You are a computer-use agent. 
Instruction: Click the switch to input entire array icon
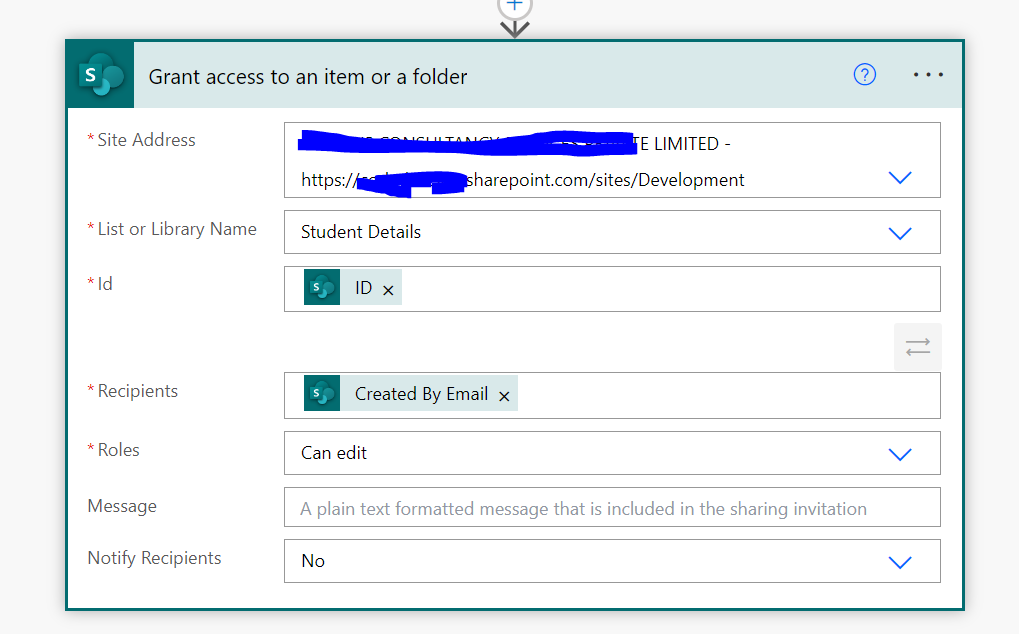917,345
